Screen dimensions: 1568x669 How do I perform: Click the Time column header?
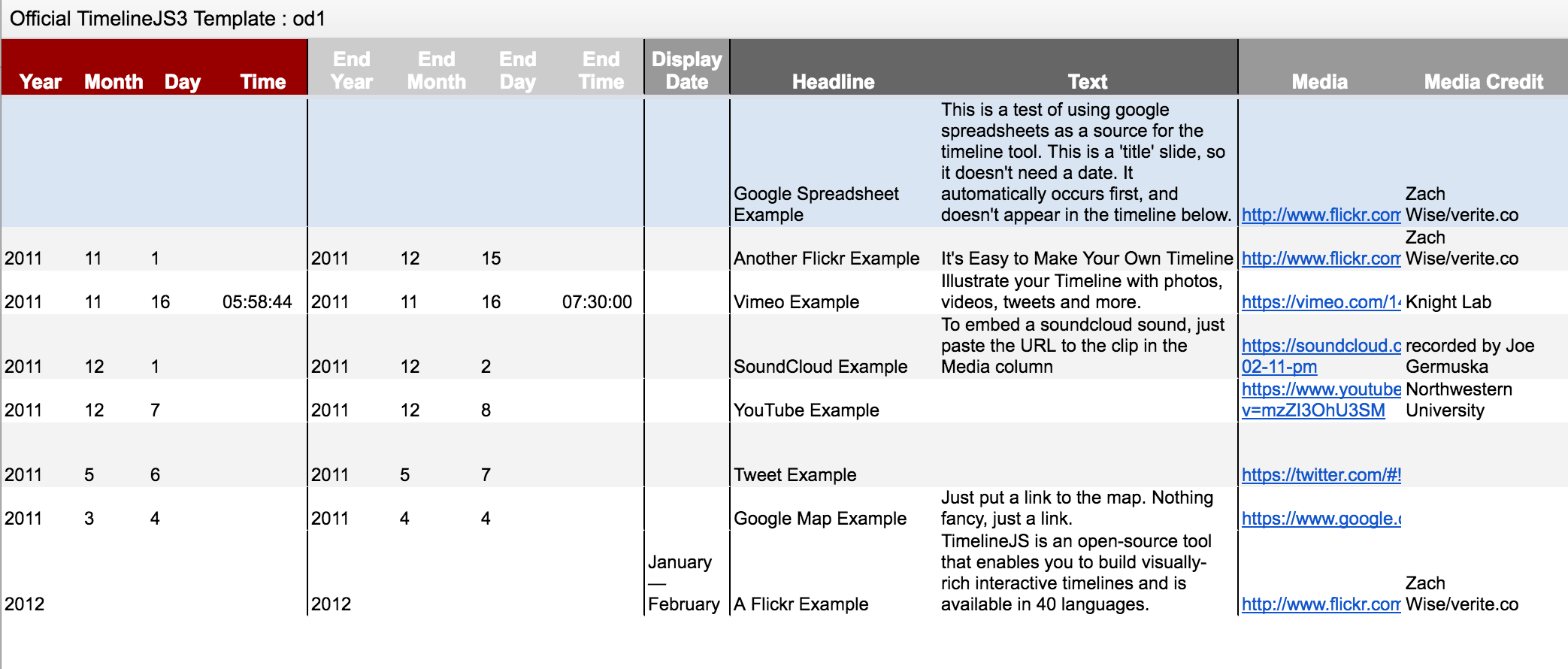263,81
